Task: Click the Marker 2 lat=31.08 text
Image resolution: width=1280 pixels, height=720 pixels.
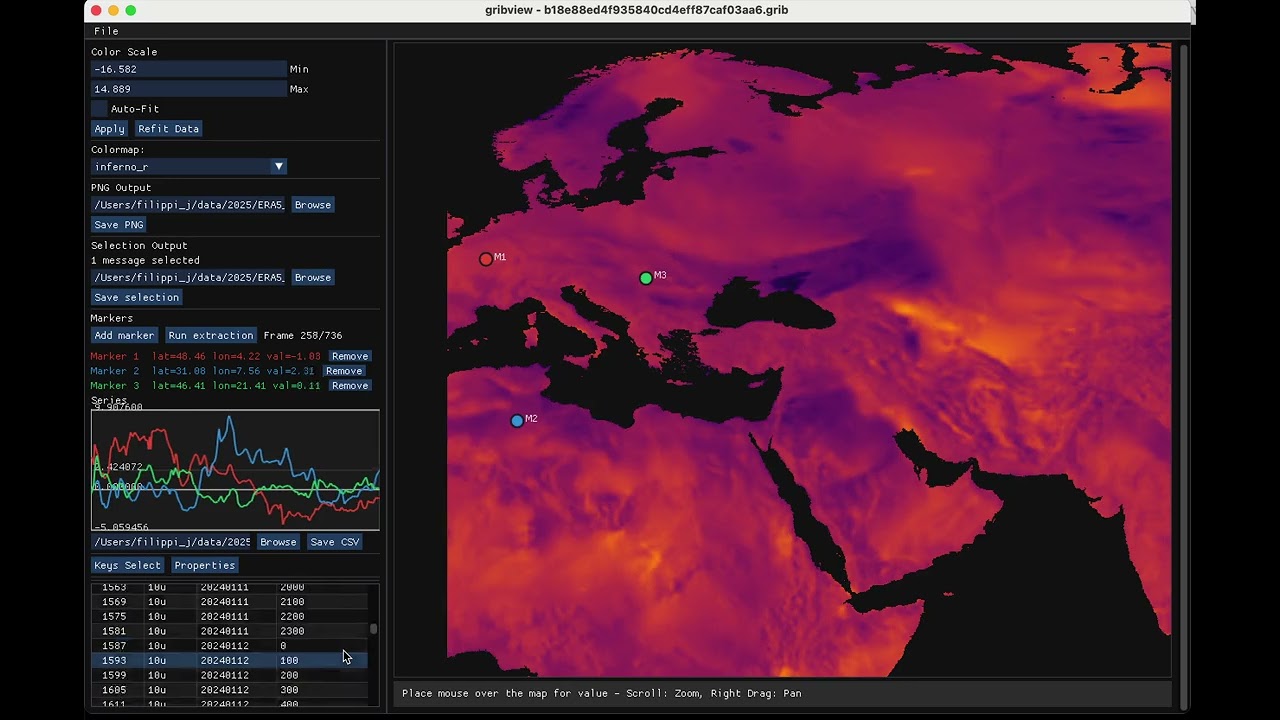Action: (202, 371)
